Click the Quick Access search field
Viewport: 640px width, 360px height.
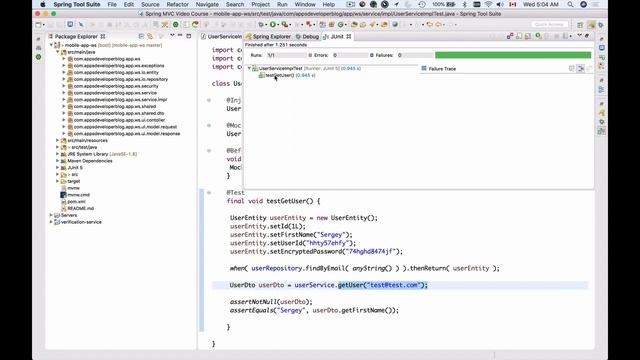[x=550, y=24]
